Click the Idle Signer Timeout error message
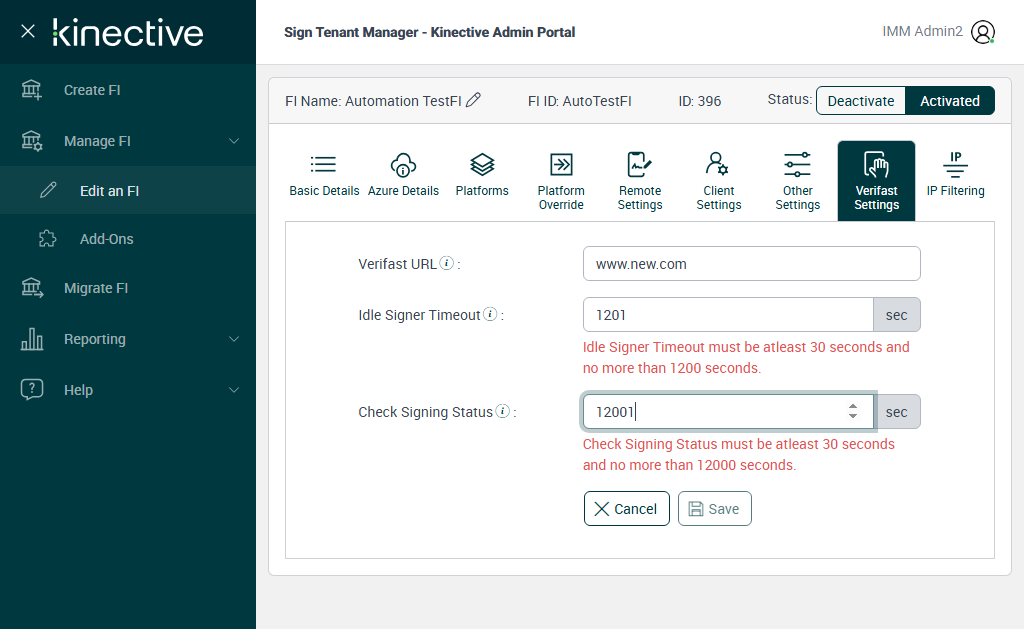This screenshot has width=1024, height=629. tap(746, 357)
